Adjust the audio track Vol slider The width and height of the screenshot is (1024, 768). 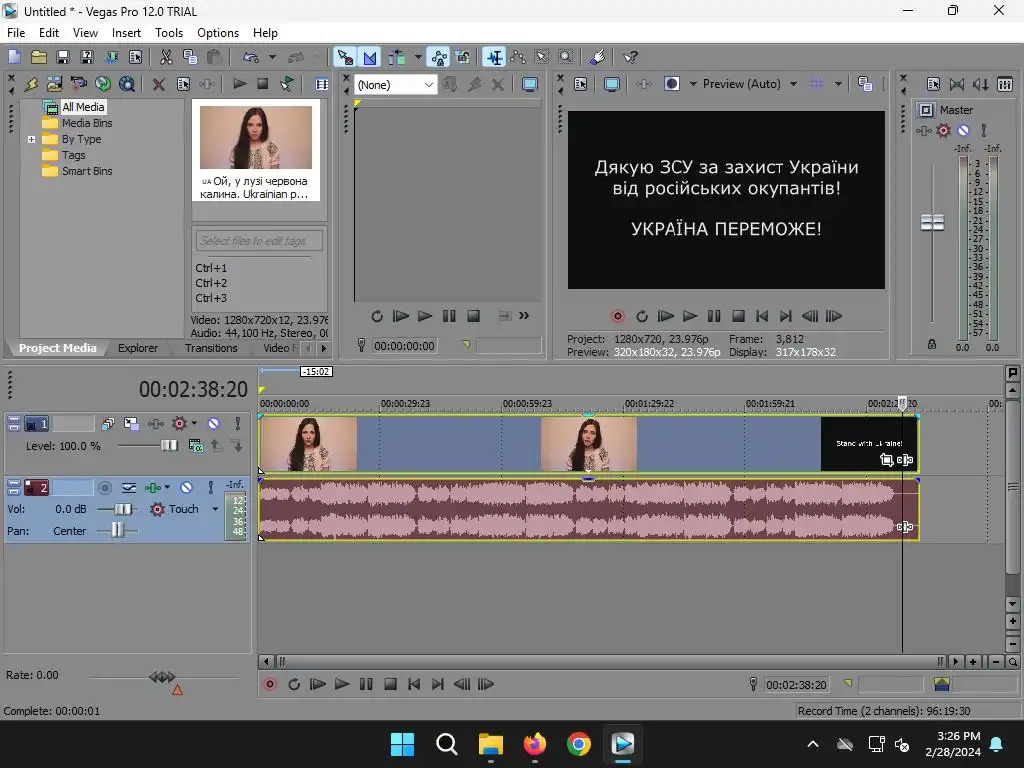(x=122, y=509)
